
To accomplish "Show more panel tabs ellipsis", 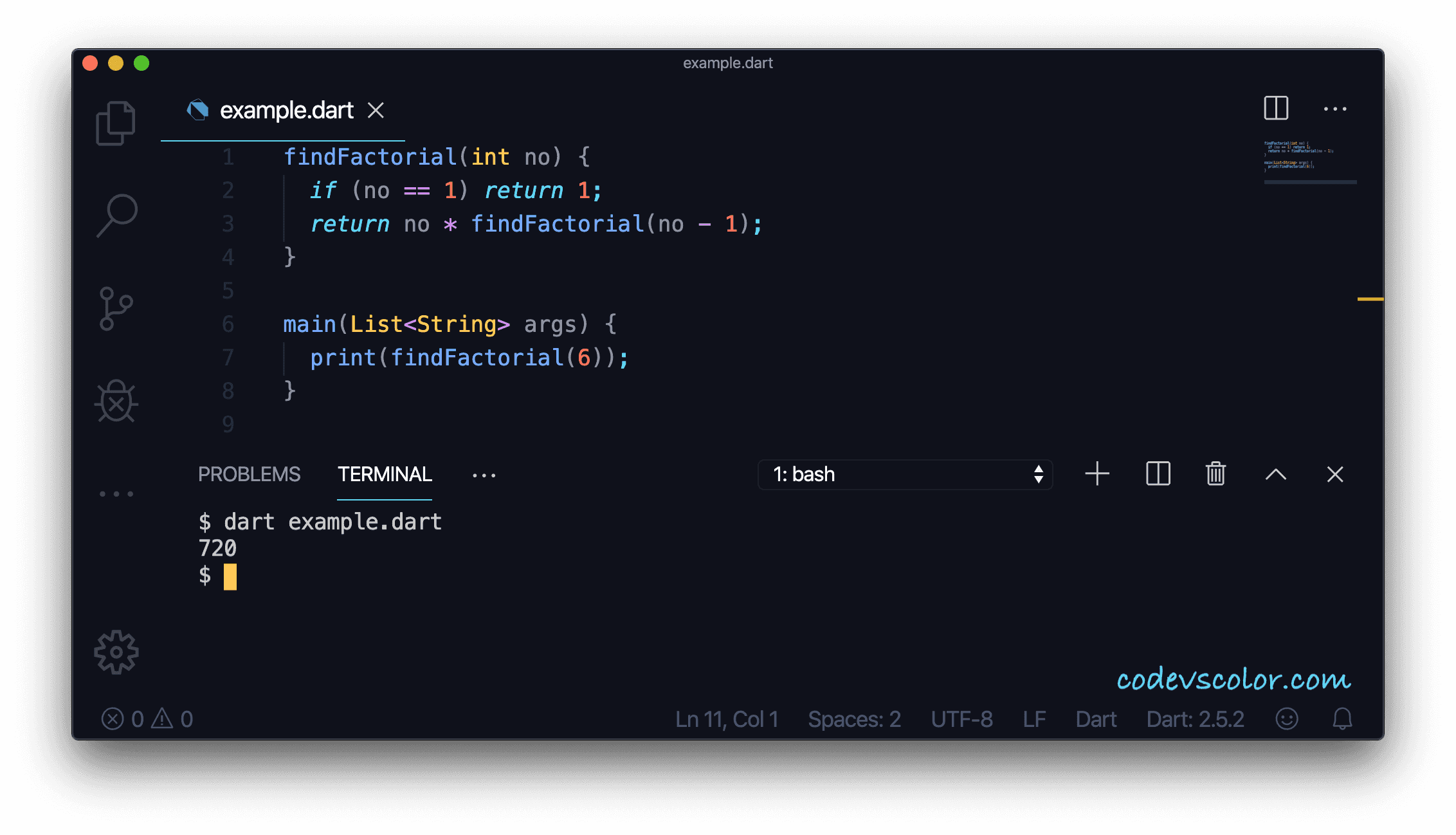I will coord(484,475).
